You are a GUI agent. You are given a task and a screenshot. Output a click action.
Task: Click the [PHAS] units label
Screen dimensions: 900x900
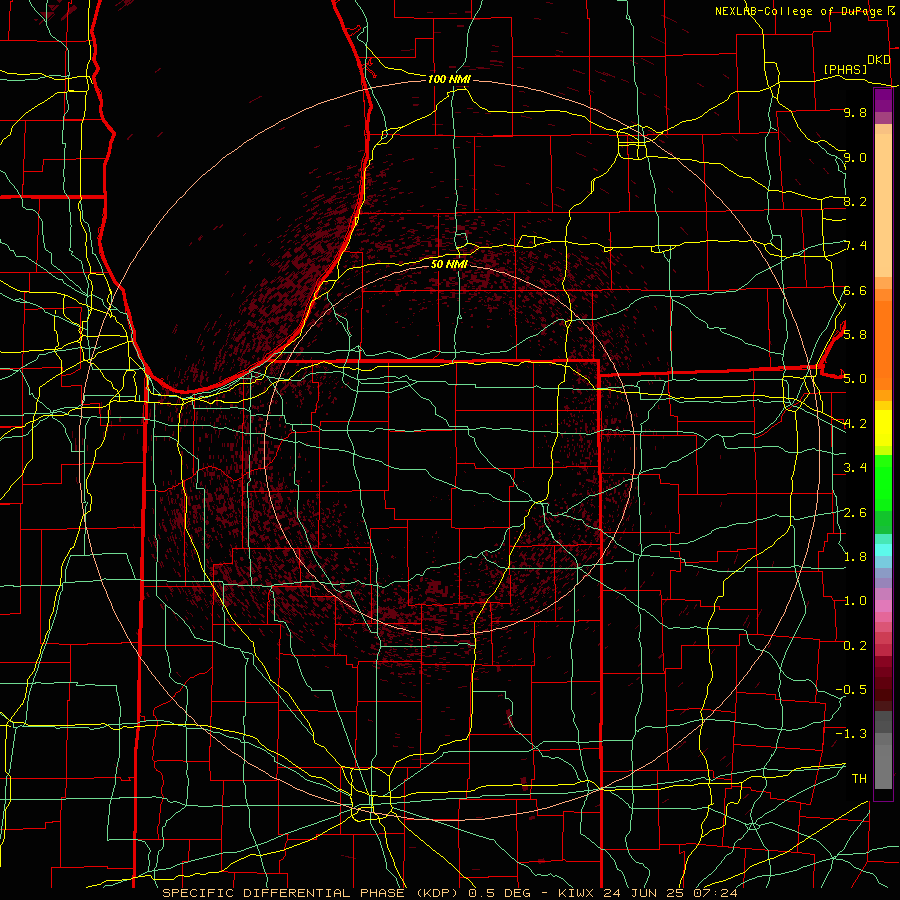(845, 69)
